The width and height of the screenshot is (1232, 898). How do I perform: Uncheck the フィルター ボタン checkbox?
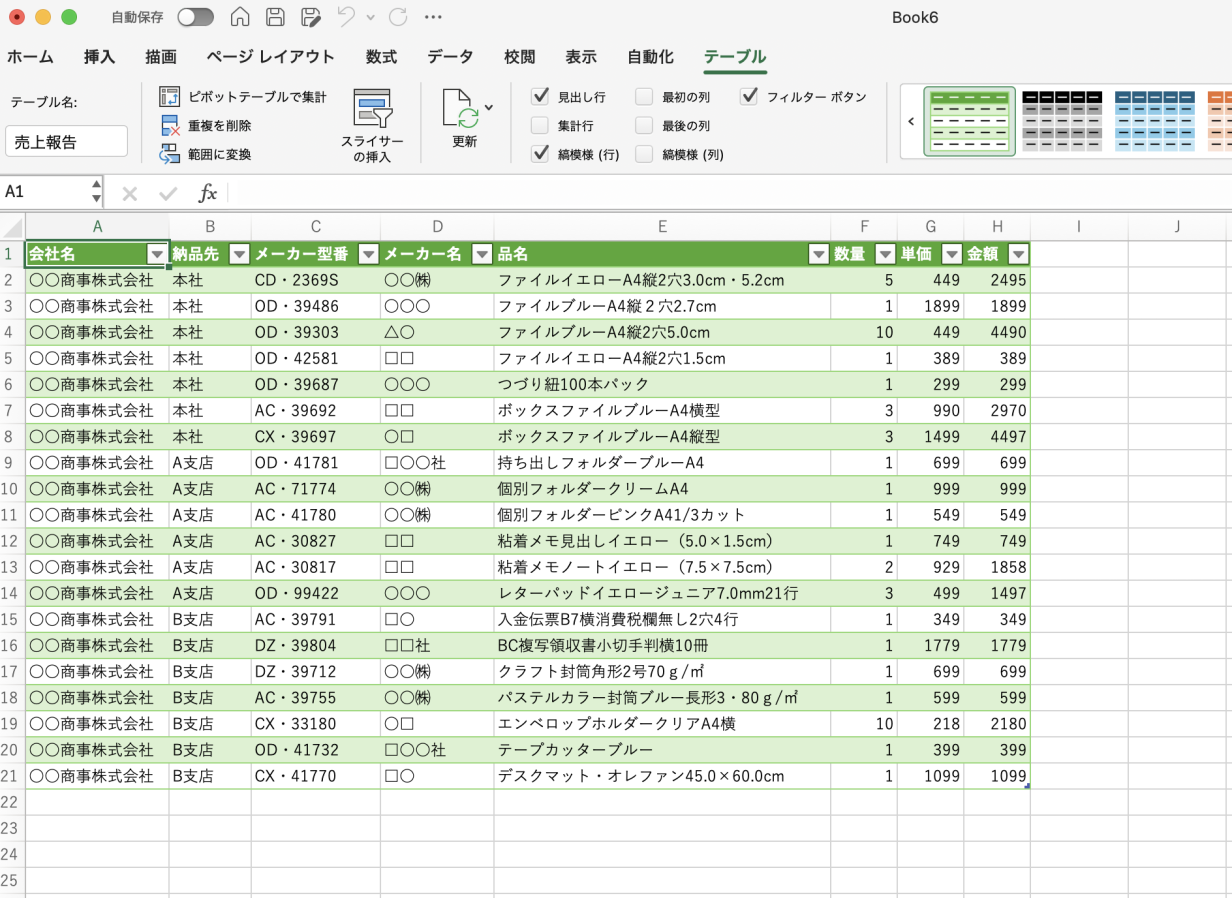tap(749, 97)
